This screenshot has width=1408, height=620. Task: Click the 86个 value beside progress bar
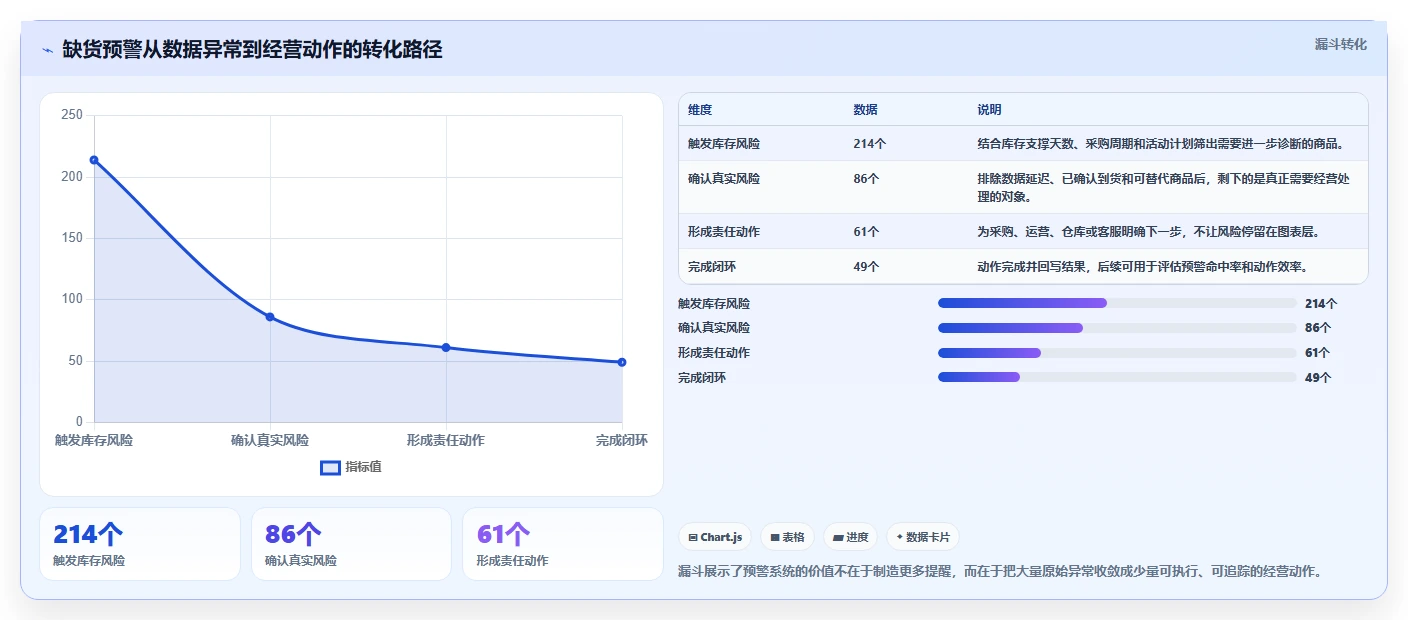1318,328
